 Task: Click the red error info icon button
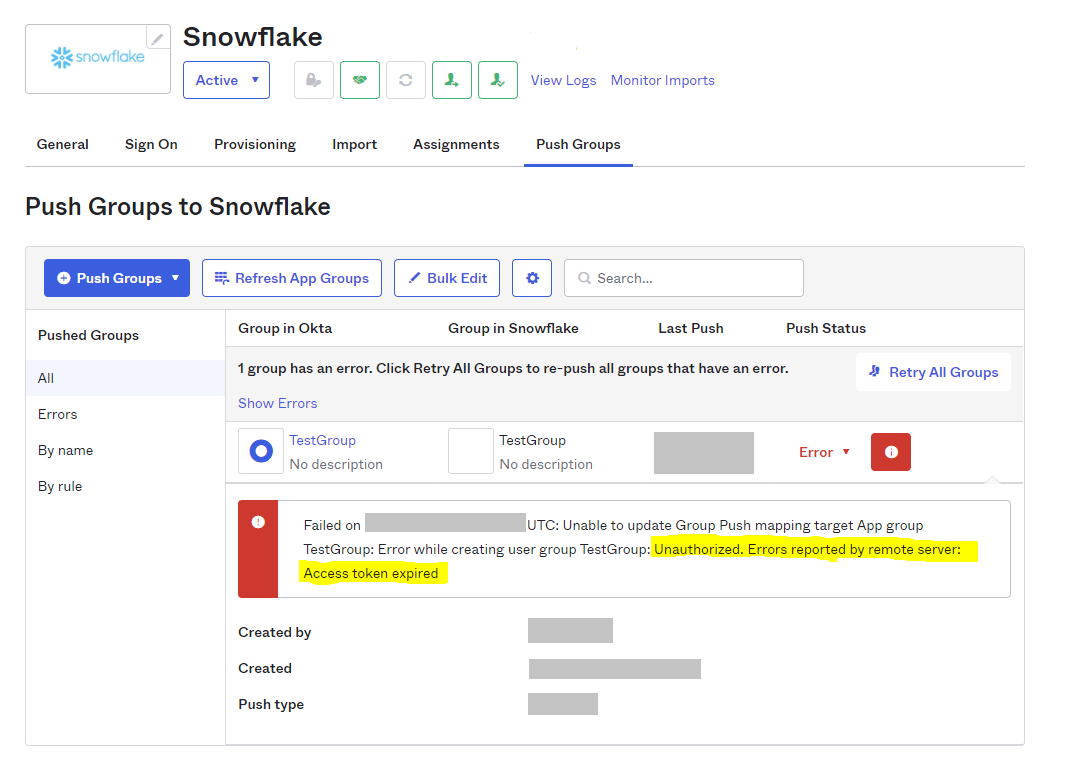891,452
